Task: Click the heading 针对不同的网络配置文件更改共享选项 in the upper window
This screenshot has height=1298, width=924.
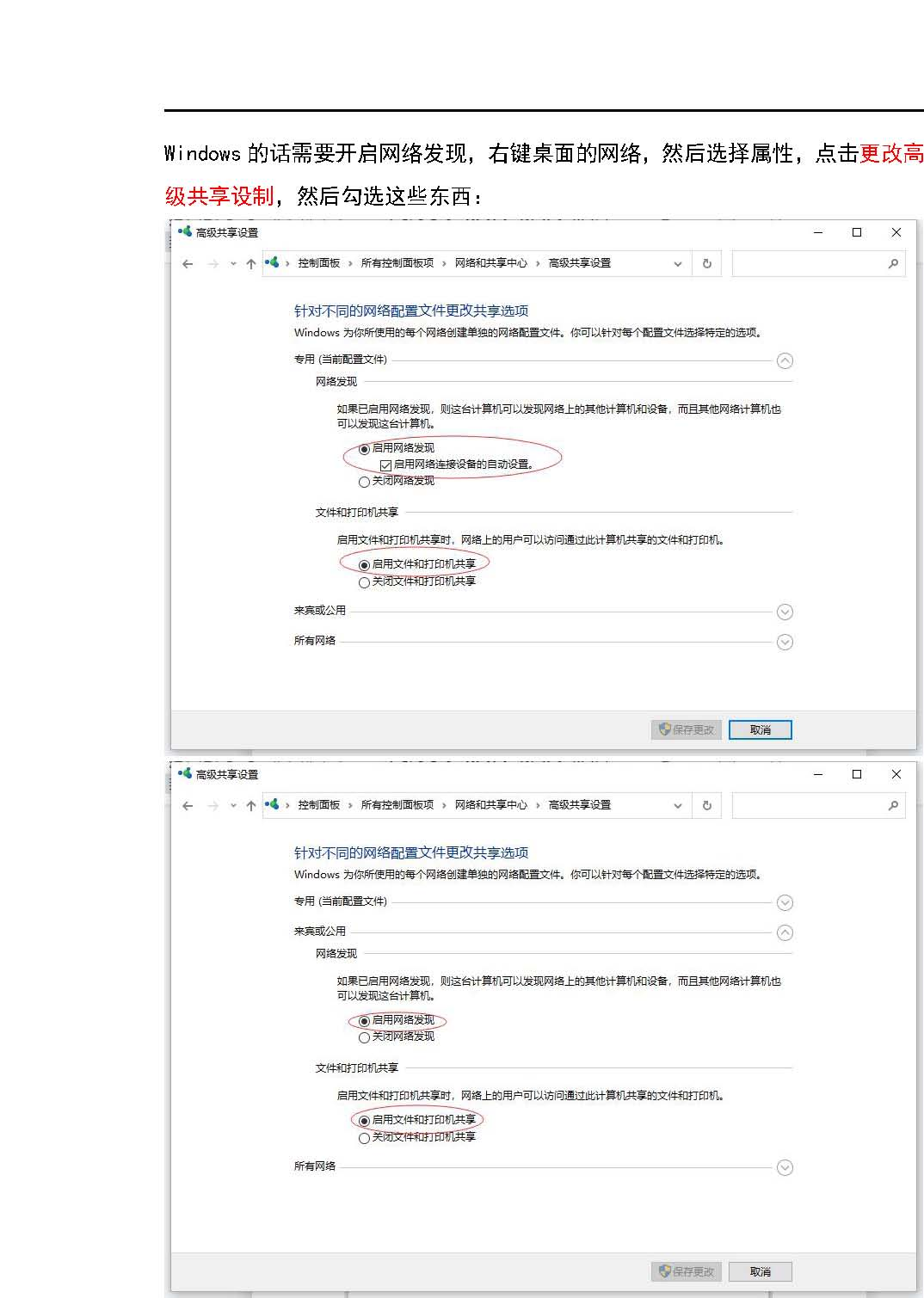Action: tap(411, 311)
